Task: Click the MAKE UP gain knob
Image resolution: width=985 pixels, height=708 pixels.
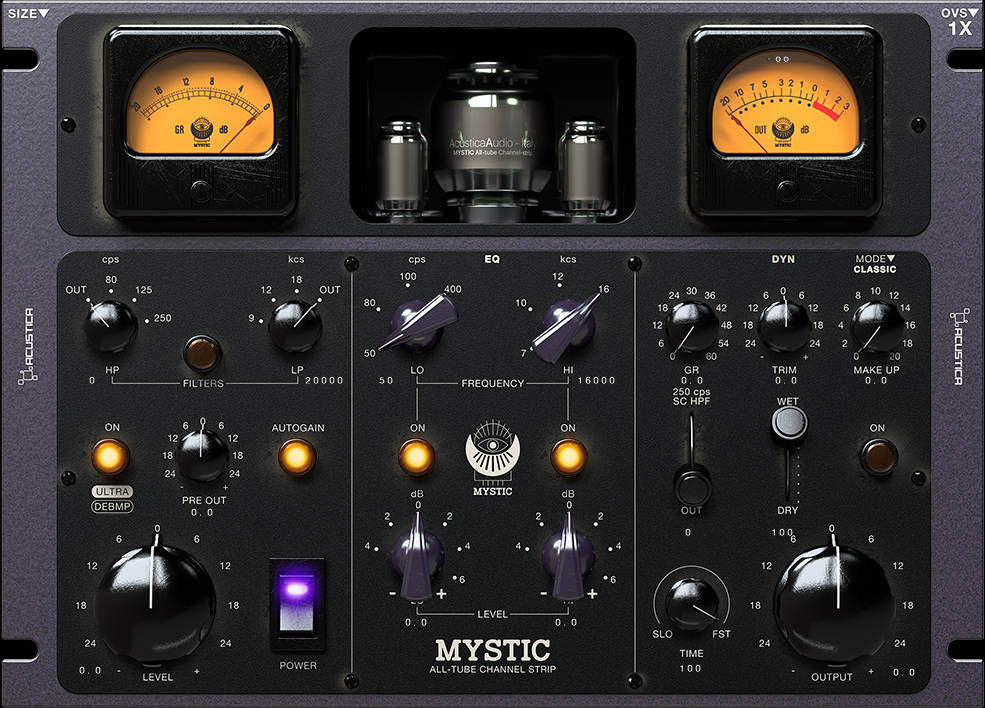Action: coord(877,326)
